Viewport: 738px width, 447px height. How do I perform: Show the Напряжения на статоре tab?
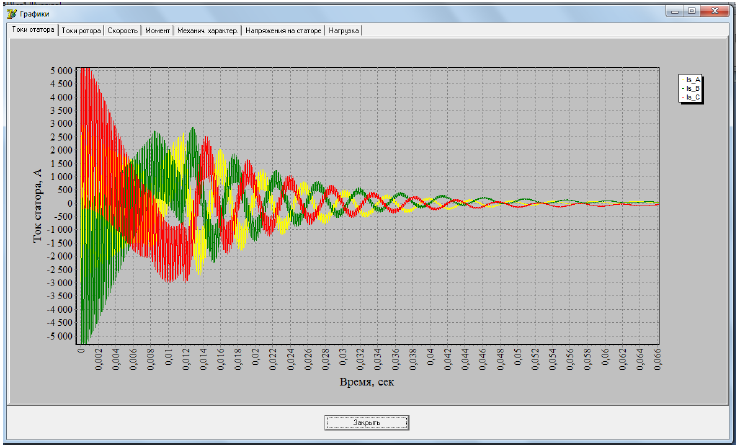[283, 31]
